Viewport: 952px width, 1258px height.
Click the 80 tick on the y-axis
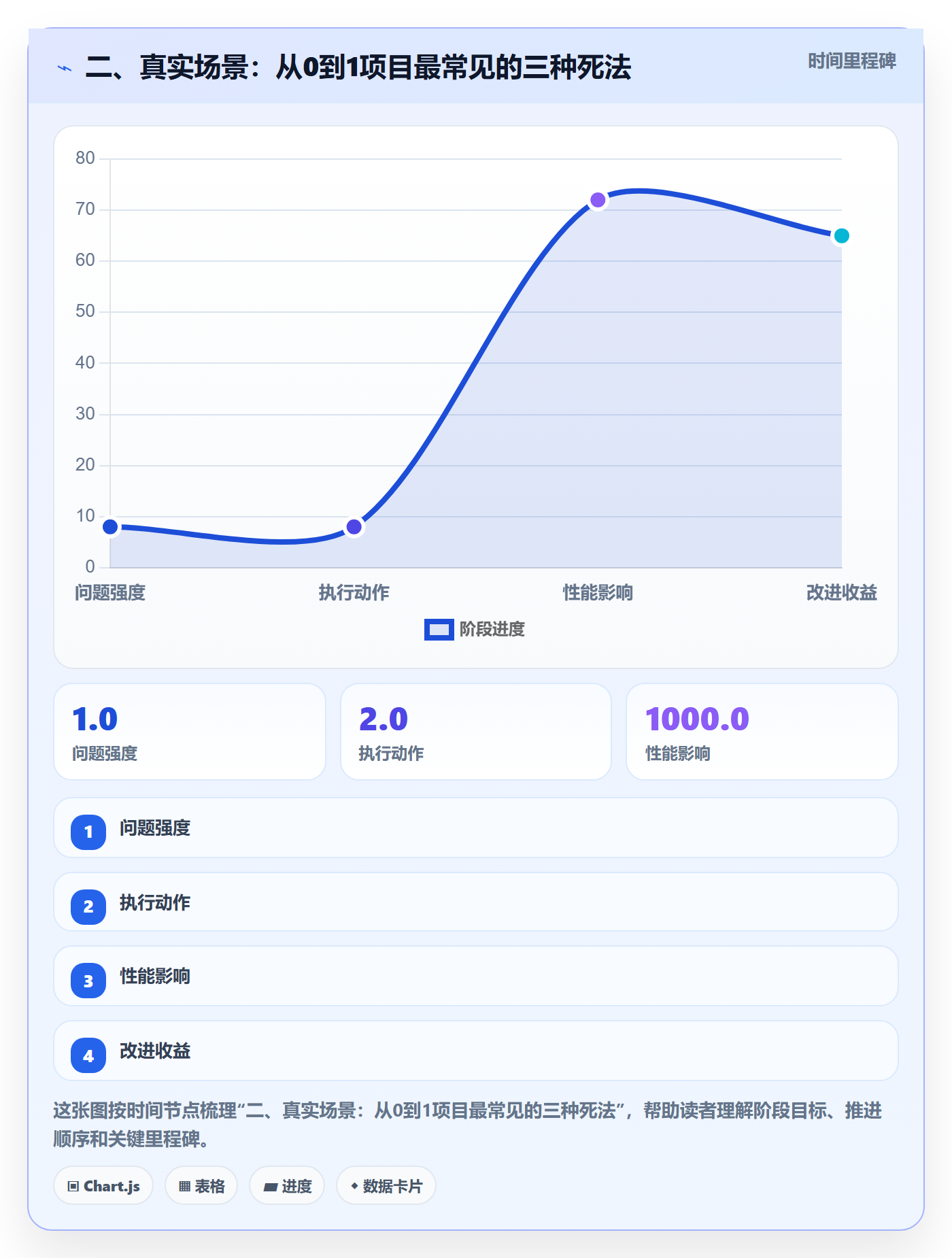tap(85, 158)
